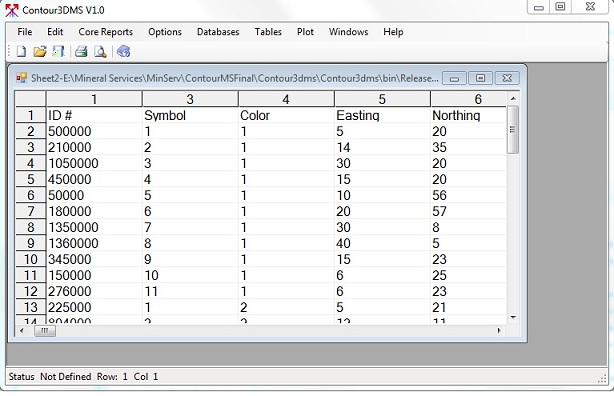
Task: Click the 'Easting' cell
Action: click(x=382, y=115)
